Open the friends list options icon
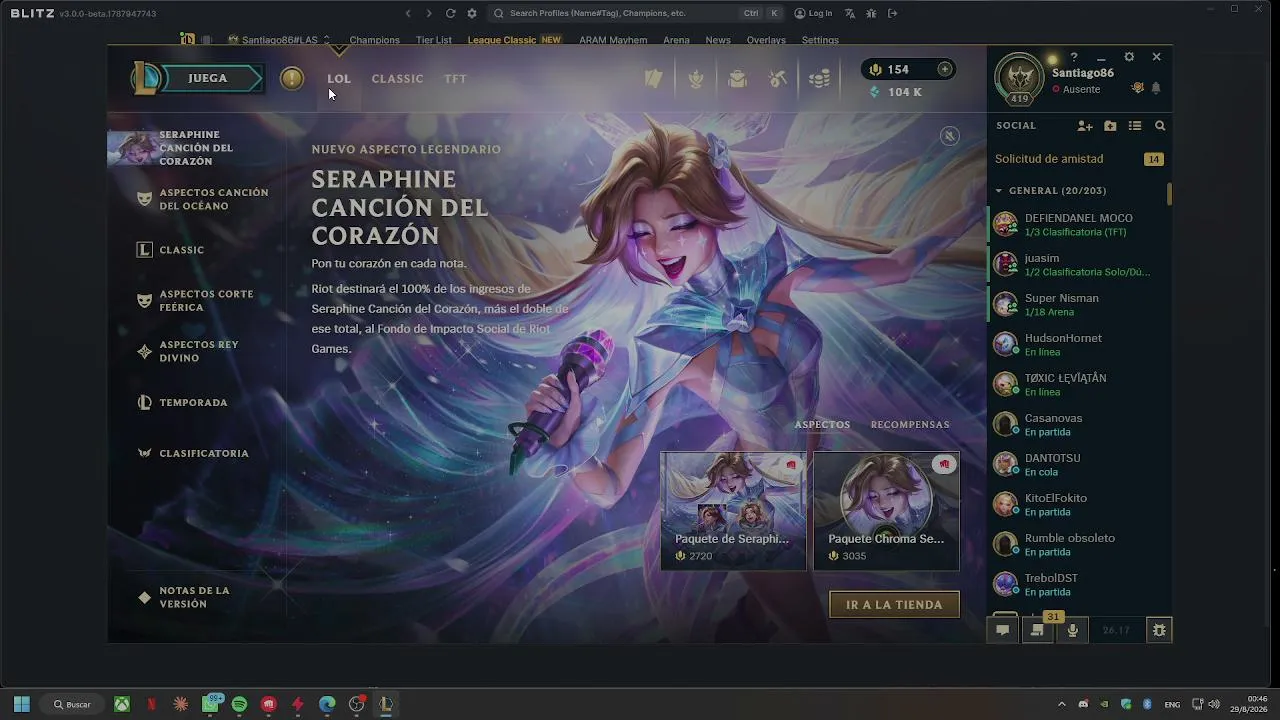This screenshot has width=1280, height=720. point(1135,126)
